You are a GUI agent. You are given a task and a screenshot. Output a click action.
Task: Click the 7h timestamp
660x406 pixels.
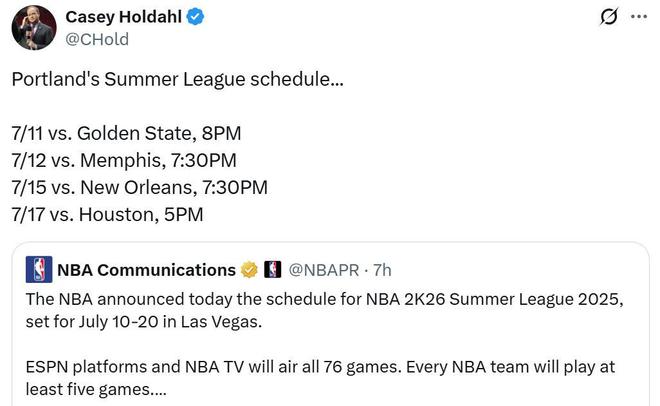[382, 270]
